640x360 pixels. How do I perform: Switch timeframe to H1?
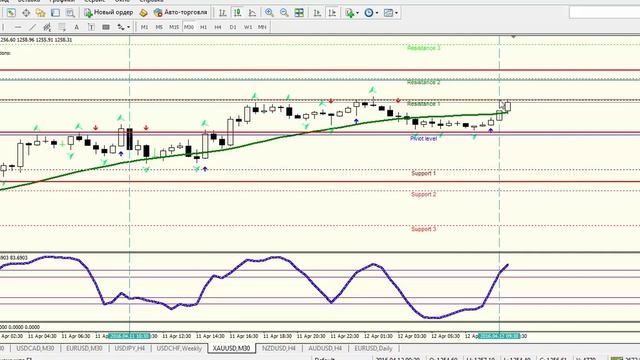(203, 27)
